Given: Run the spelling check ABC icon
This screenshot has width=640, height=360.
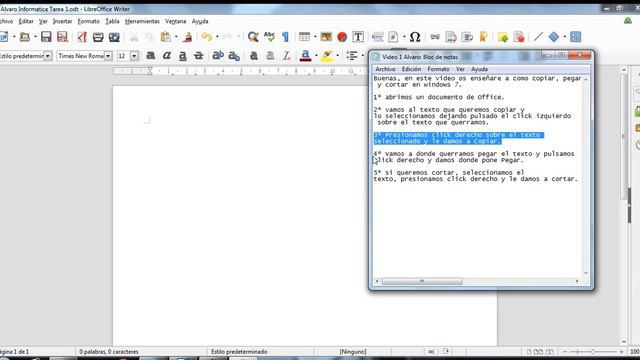Looking at the screenshot, I should coord(269,37).
